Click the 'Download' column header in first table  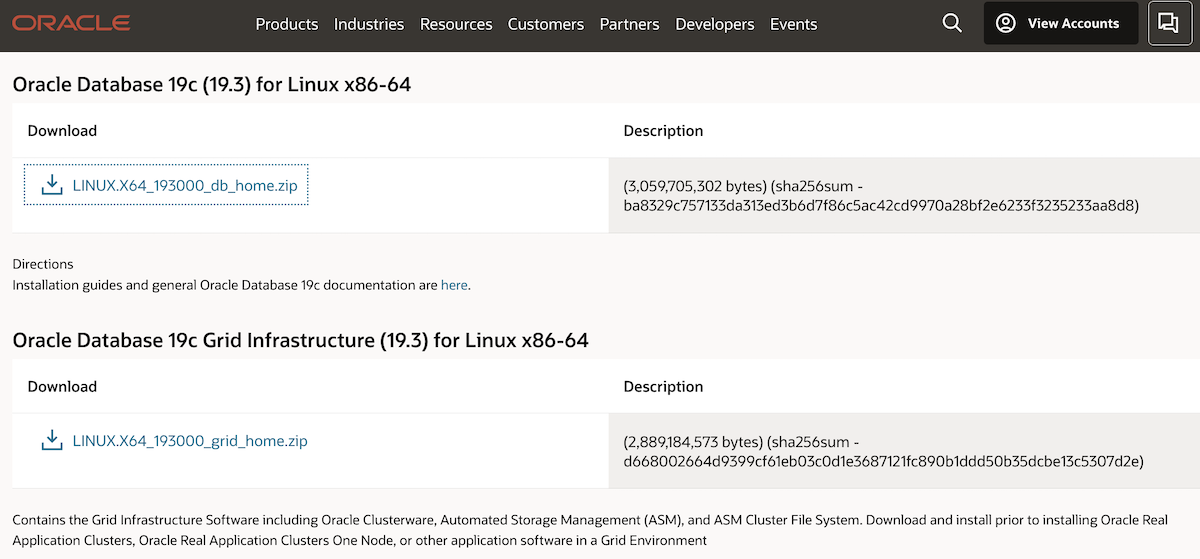pos(62,131)
